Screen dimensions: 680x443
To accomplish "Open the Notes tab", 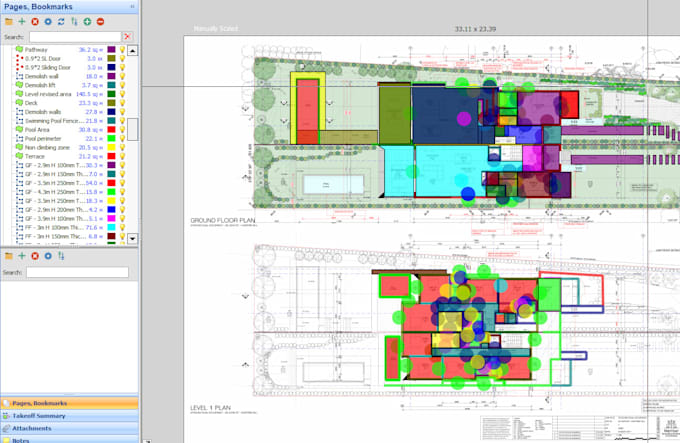I will click(x=69, y=440).
